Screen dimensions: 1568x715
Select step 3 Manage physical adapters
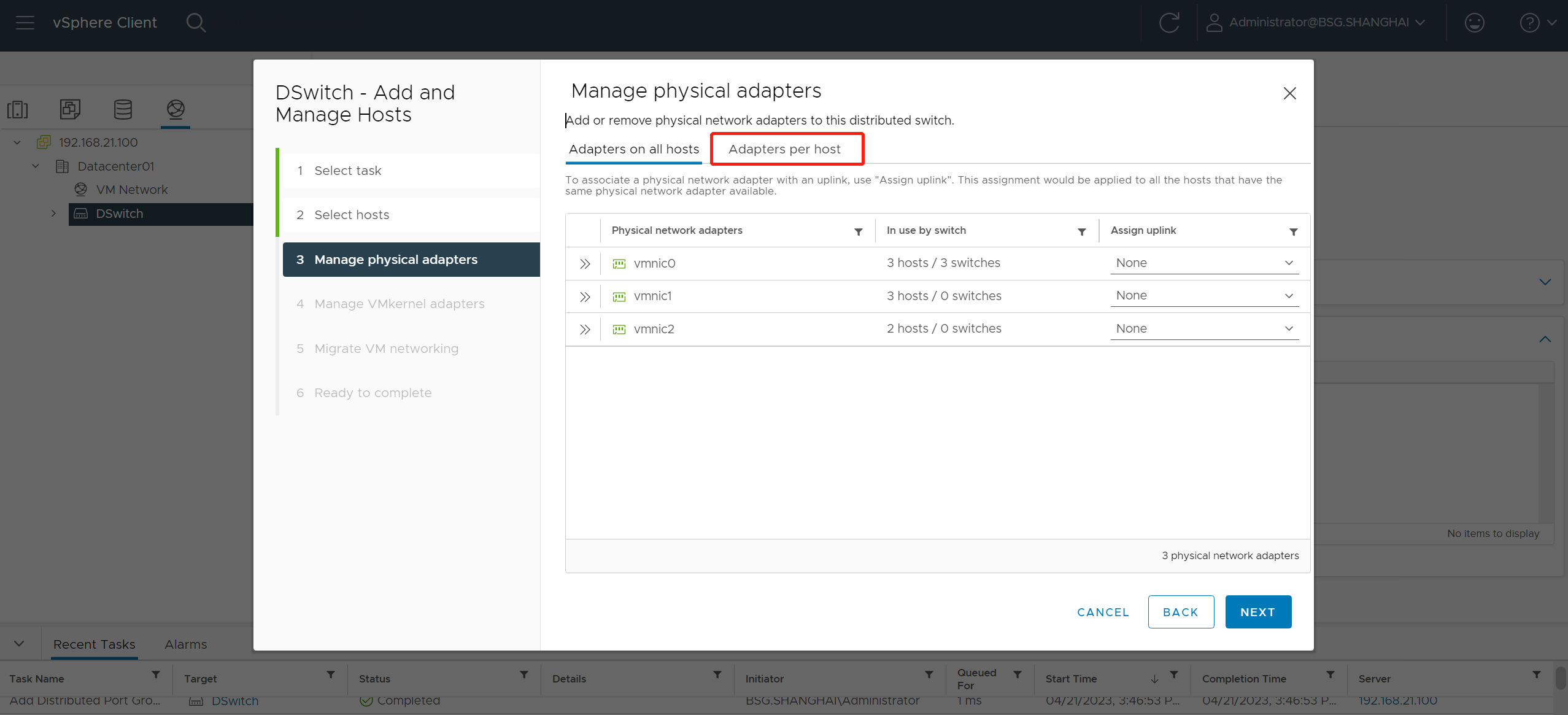pos(411,260)
